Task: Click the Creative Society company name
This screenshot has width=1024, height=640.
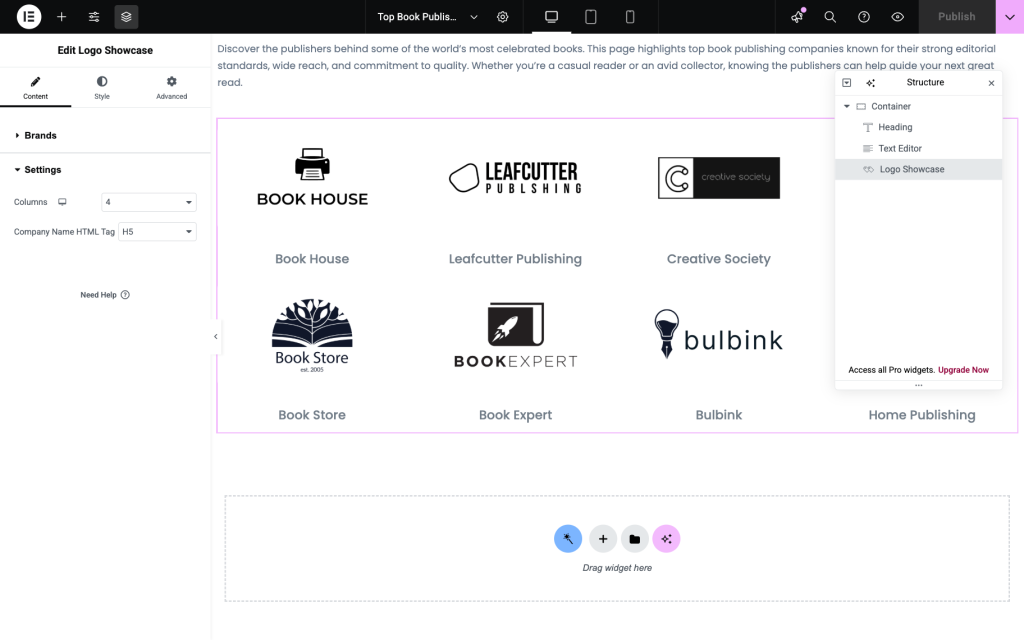Action: 718,259
